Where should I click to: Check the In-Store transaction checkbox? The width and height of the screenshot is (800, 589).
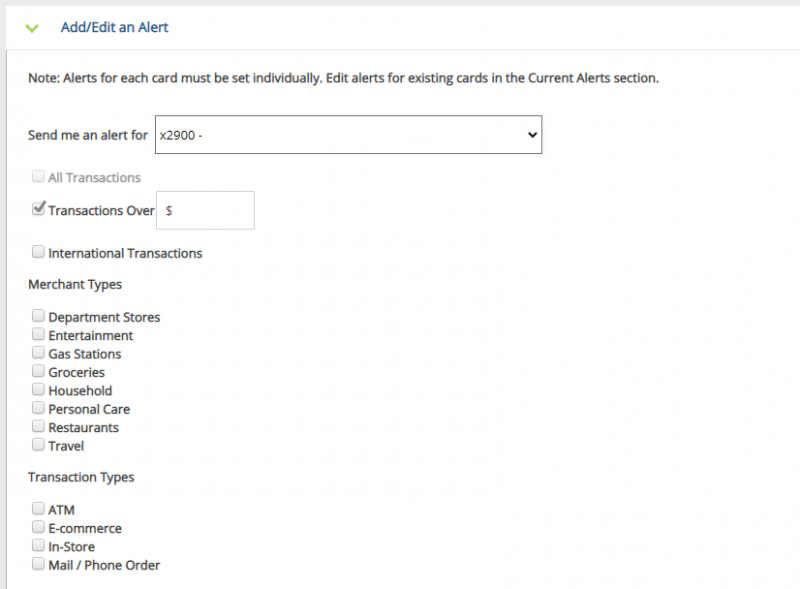coord(39,546)
